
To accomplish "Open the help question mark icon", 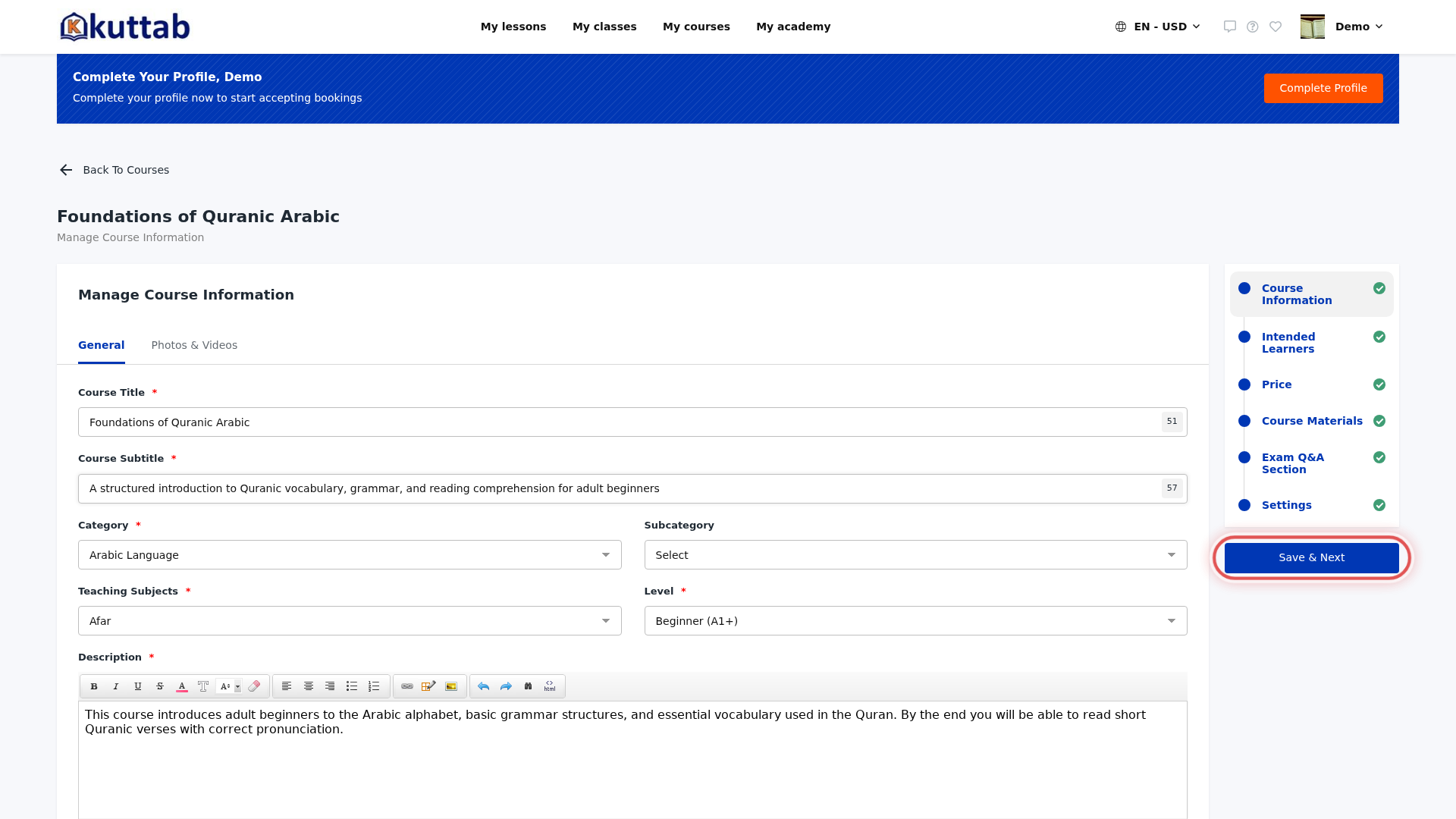I will 1253,27.
